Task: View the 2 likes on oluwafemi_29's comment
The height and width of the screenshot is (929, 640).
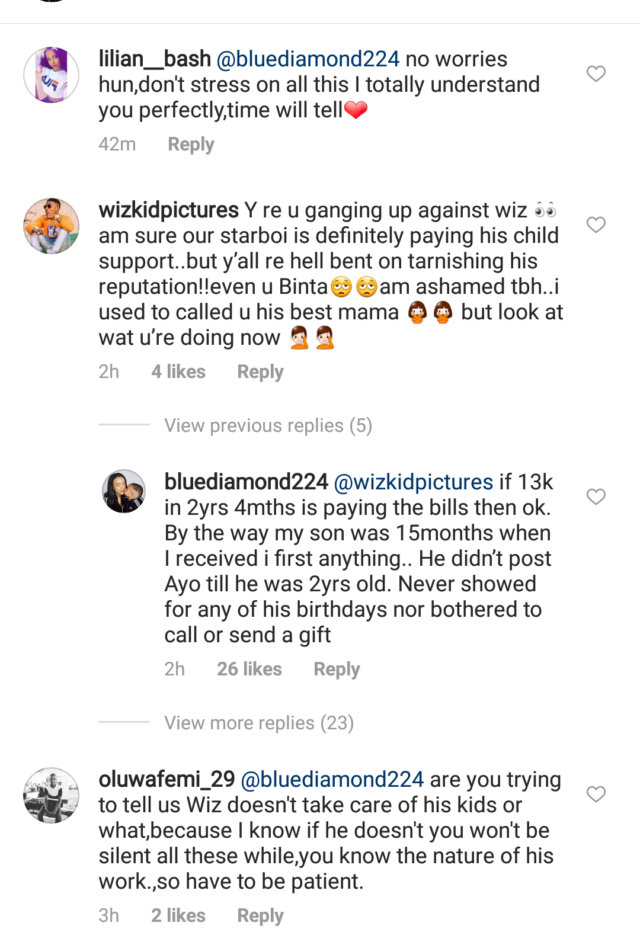Action: [x=178, y=916]
